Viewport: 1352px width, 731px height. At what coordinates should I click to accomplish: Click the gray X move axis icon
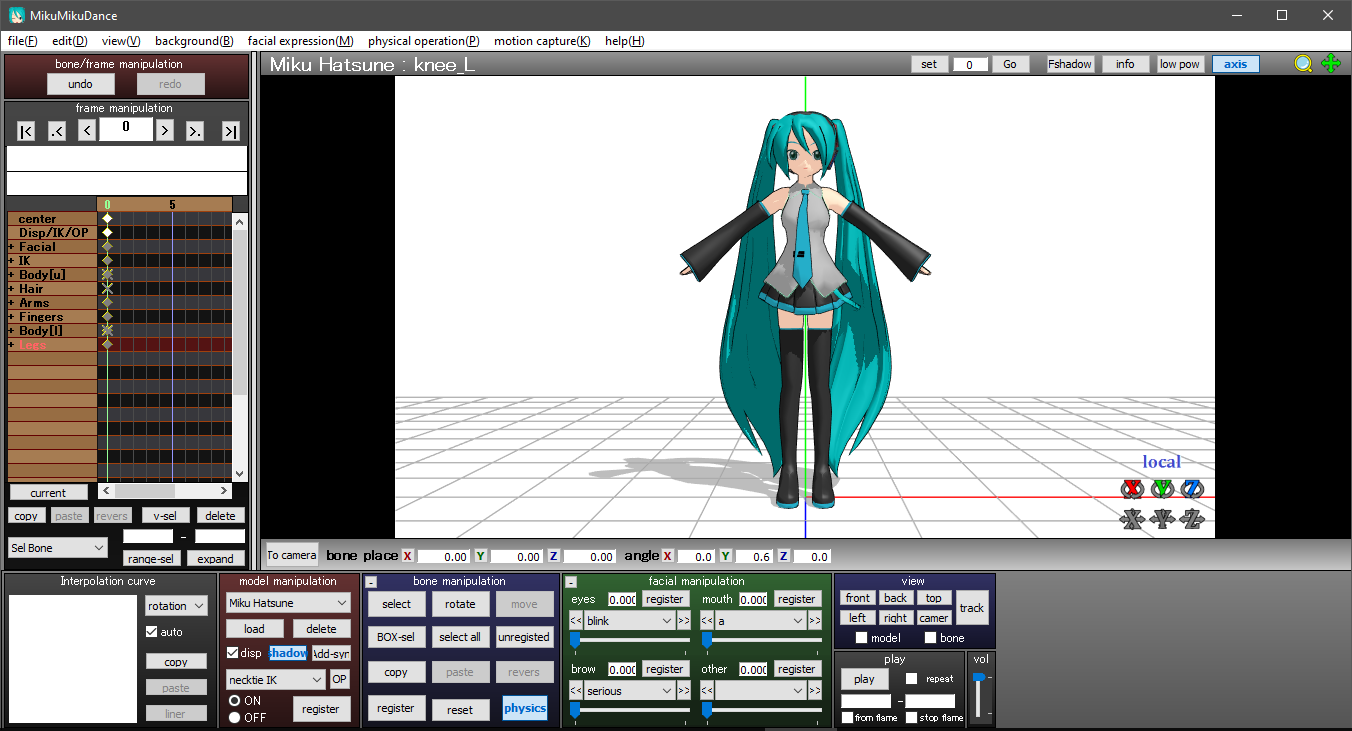click(x=1131, y=519)
